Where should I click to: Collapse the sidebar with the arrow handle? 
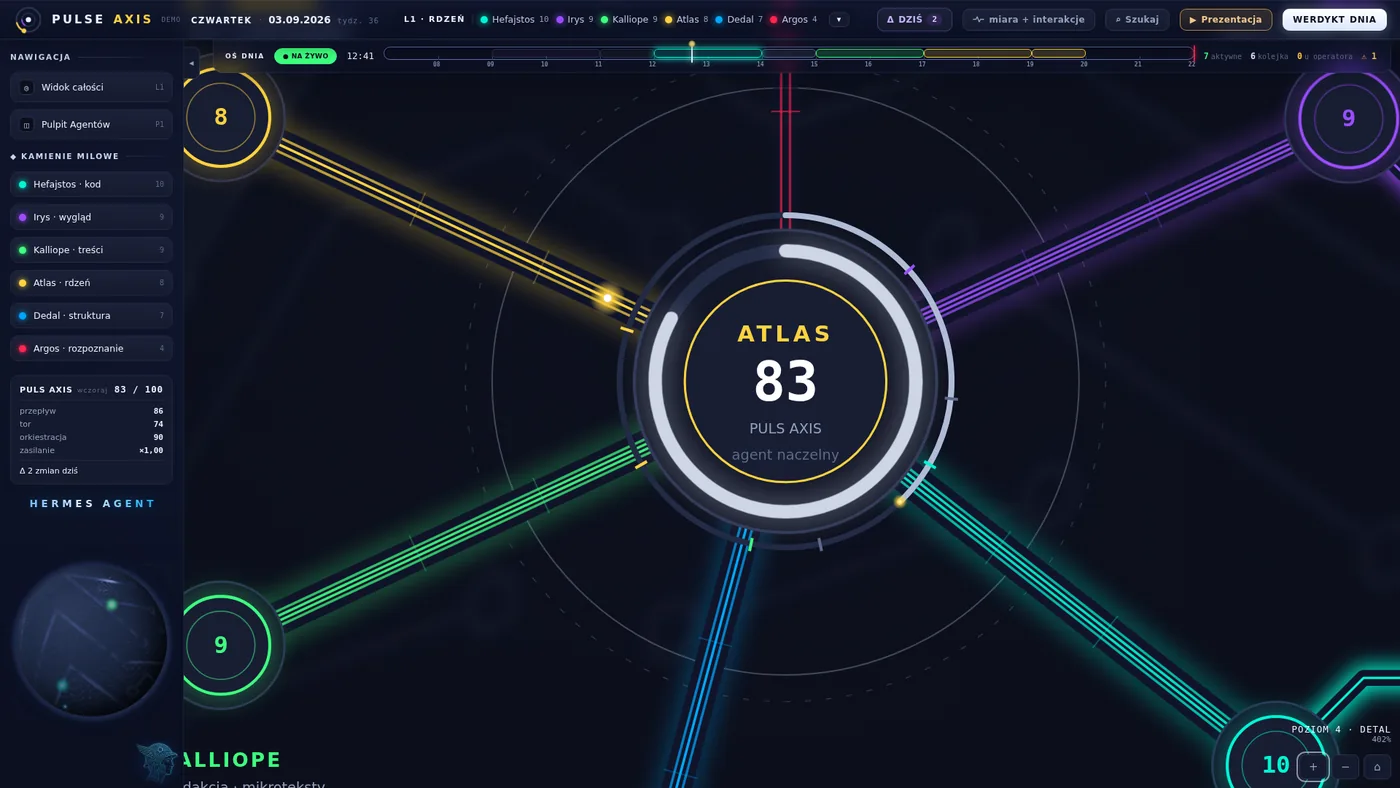tap(191, 63)
